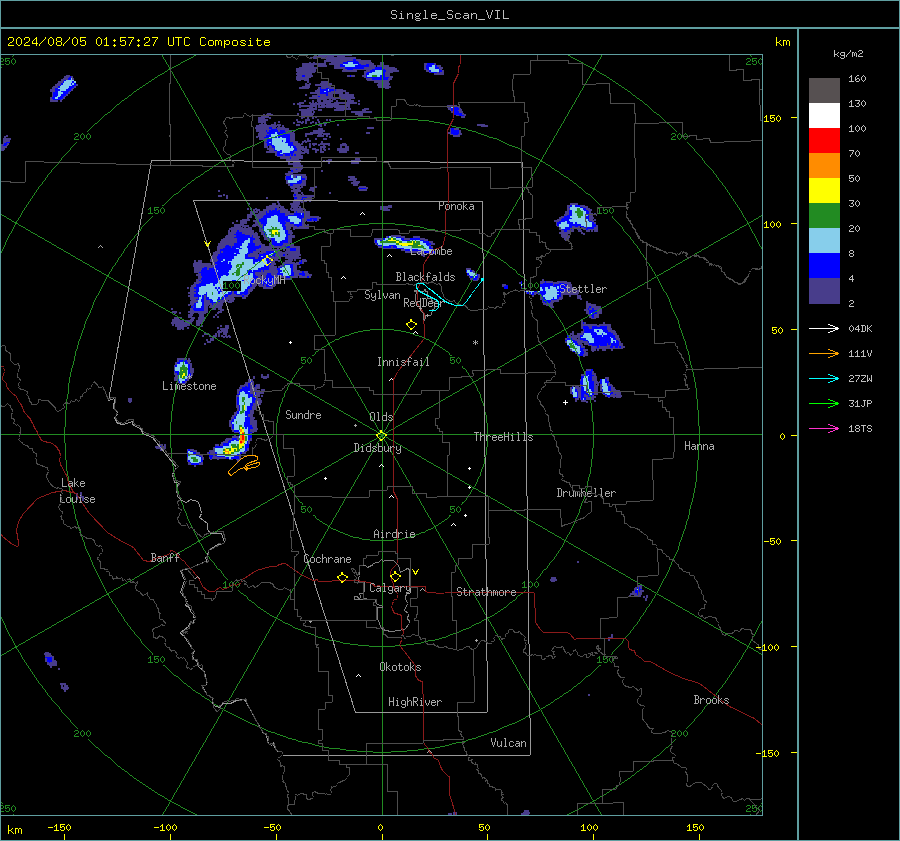Click the Single_Scan_VIL title
The image size is (900, 841).
click(x=449, y=14)
